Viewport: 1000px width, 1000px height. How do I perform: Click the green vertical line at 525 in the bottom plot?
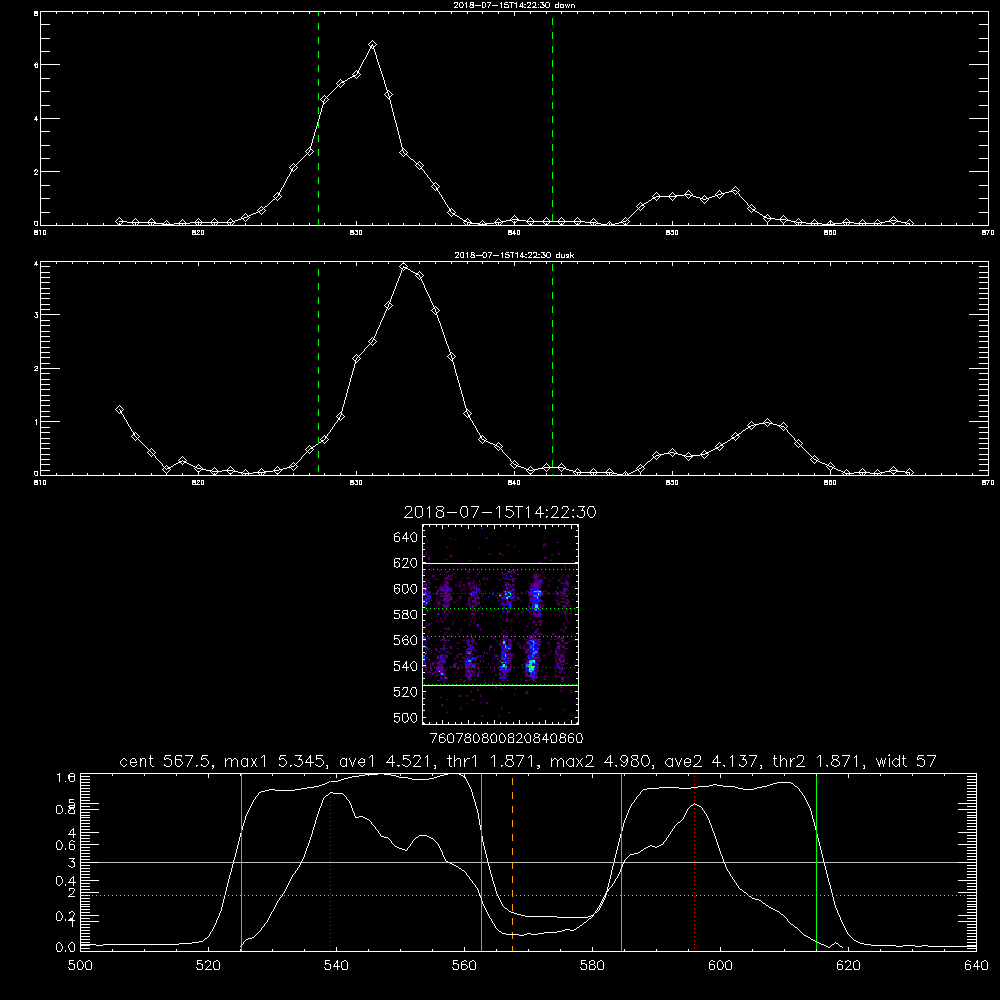click(x=241, y=862)
